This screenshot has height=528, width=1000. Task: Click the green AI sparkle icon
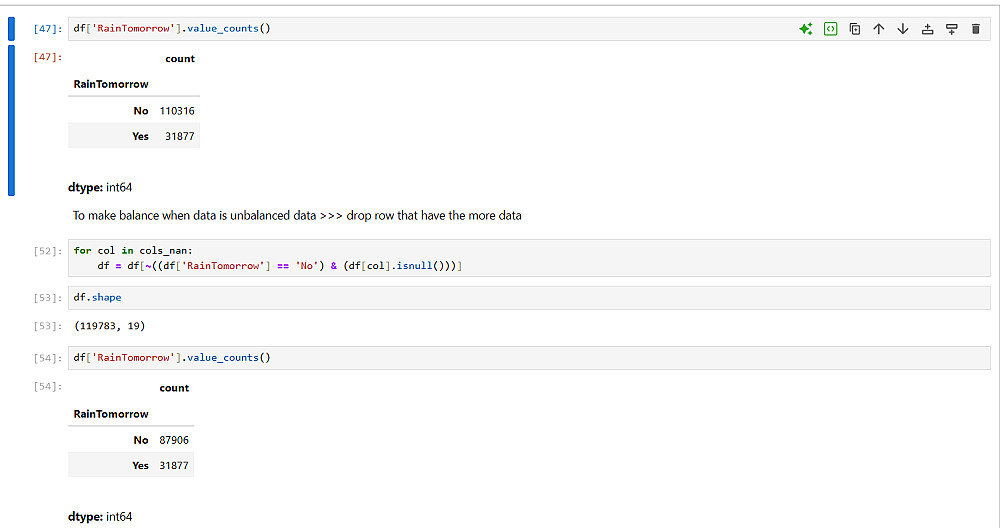click(806, 29)
